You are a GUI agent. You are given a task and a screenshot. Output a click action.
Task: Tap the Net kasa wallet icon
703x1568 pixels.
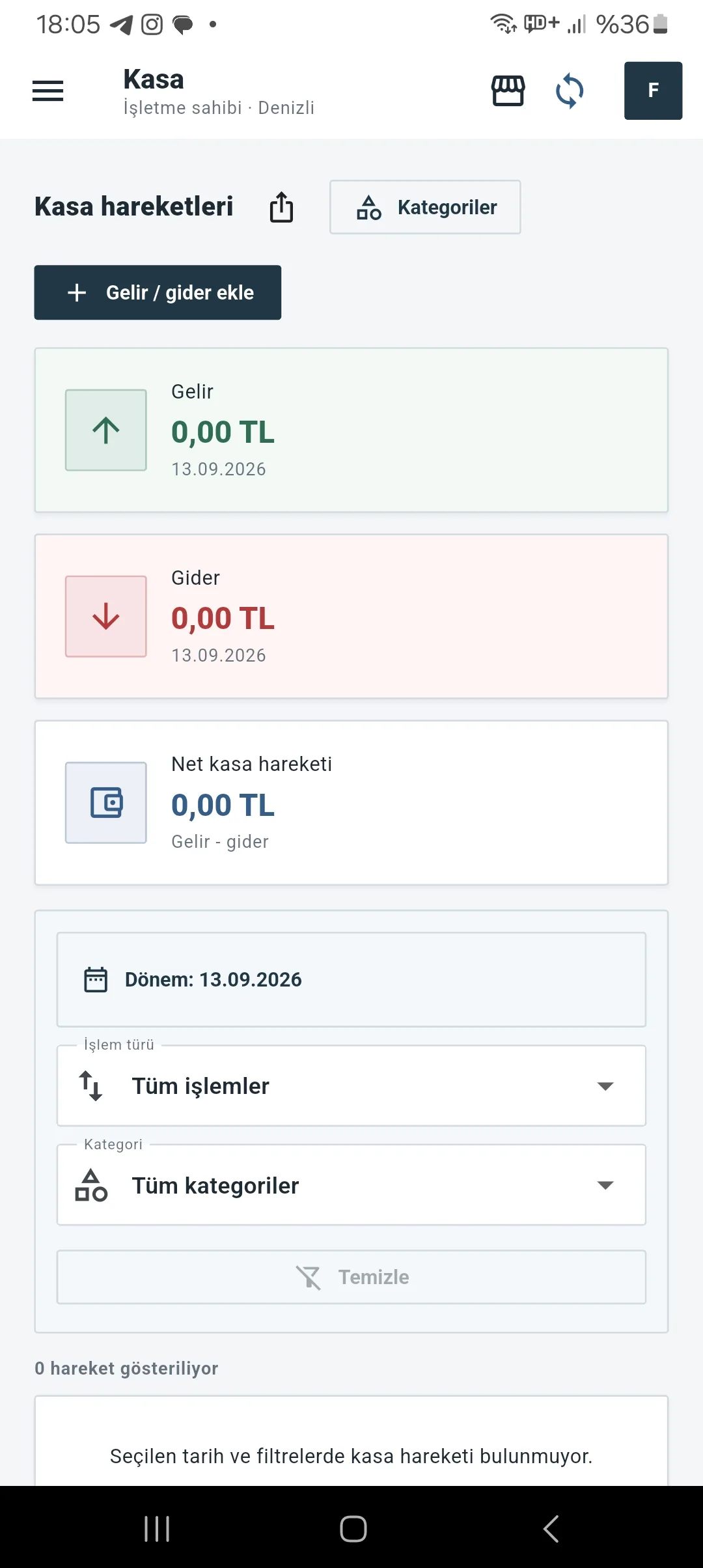(x=106, y=802)
